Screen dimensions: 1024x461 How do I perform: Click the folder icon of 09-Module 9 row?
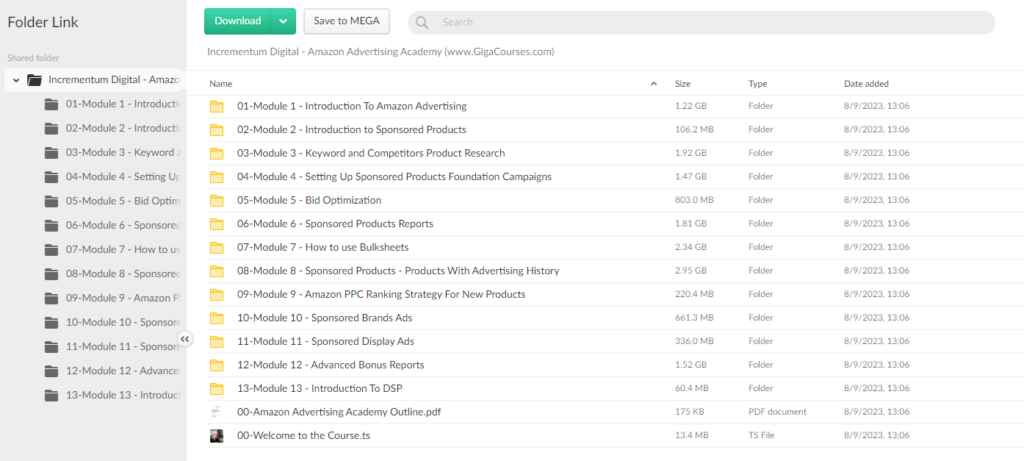coord(217,294)
